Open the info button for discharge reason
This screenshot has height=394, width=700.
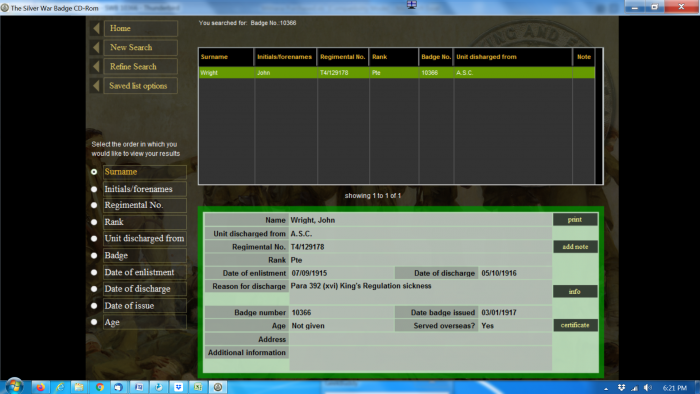click(x=575, y=291)
